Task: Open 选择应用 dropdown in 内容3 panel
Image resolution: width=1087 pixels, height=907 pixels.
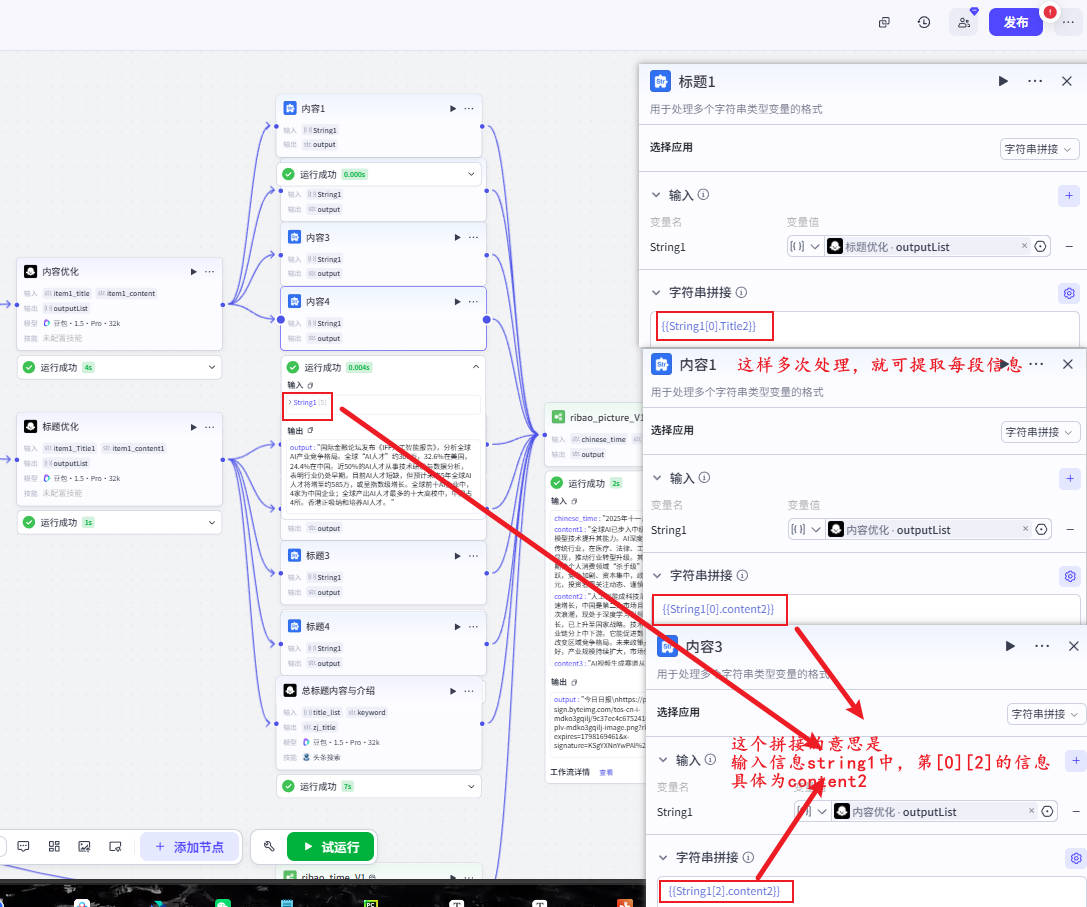Action: coord(1046,714)
